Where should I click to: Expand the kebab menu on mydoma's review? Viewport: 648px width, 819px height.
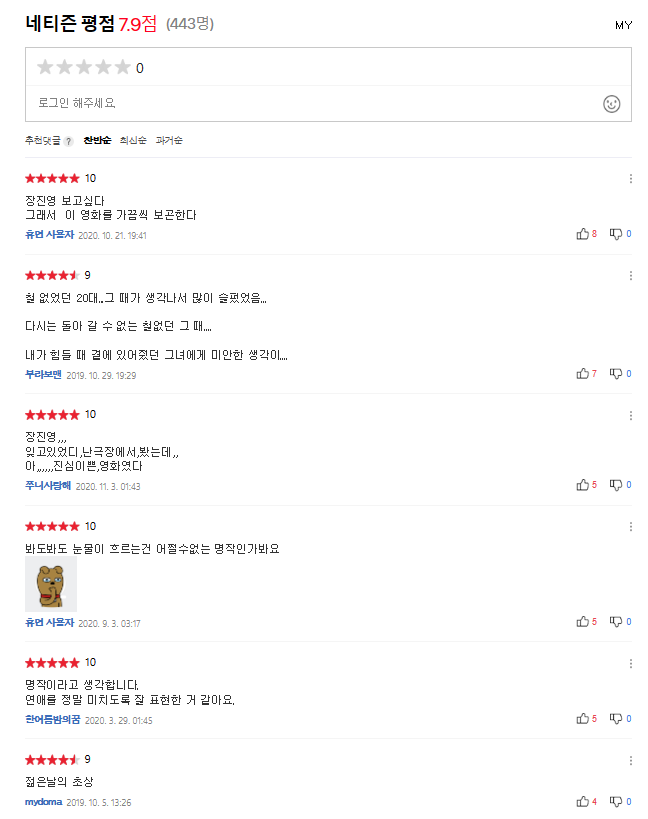630,760
